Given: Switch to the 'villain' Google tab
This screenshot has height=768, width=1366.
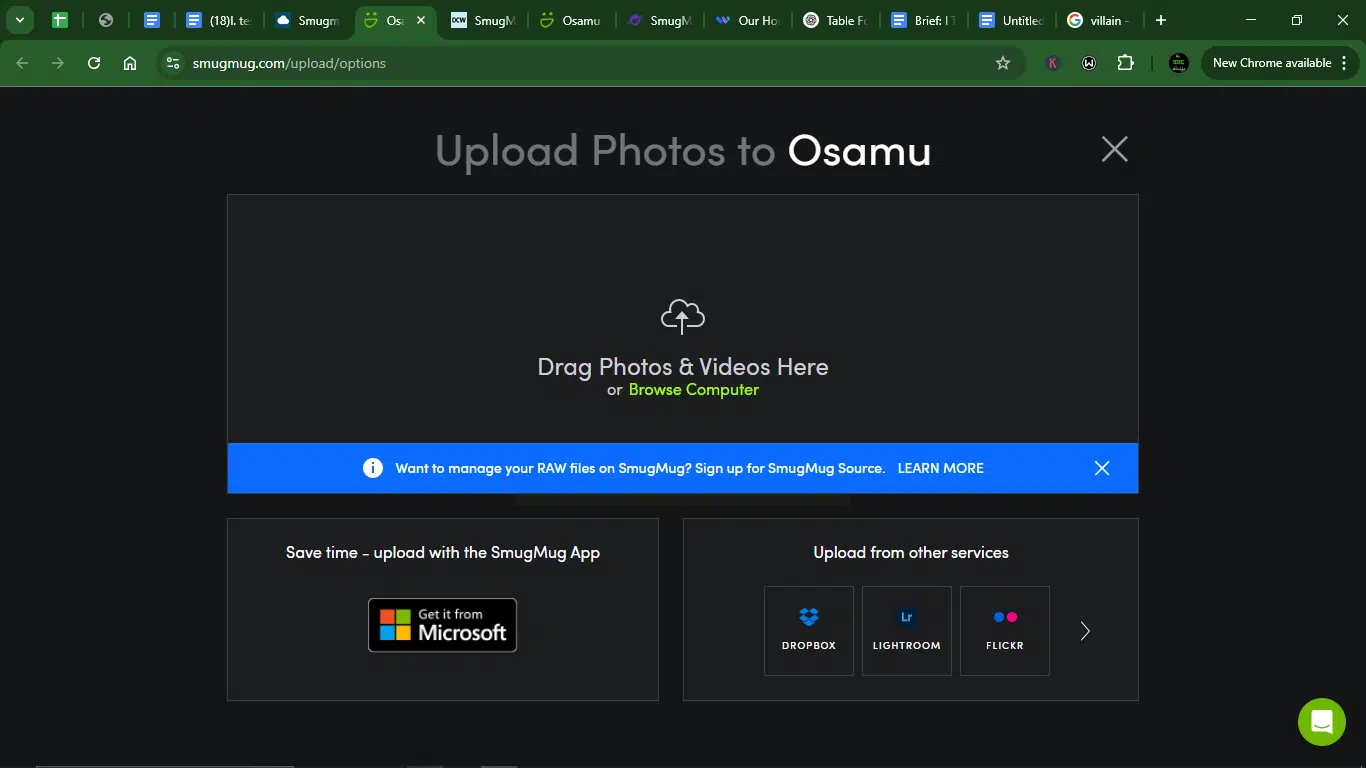Looking at the screenshot, I should (1099, 20).
